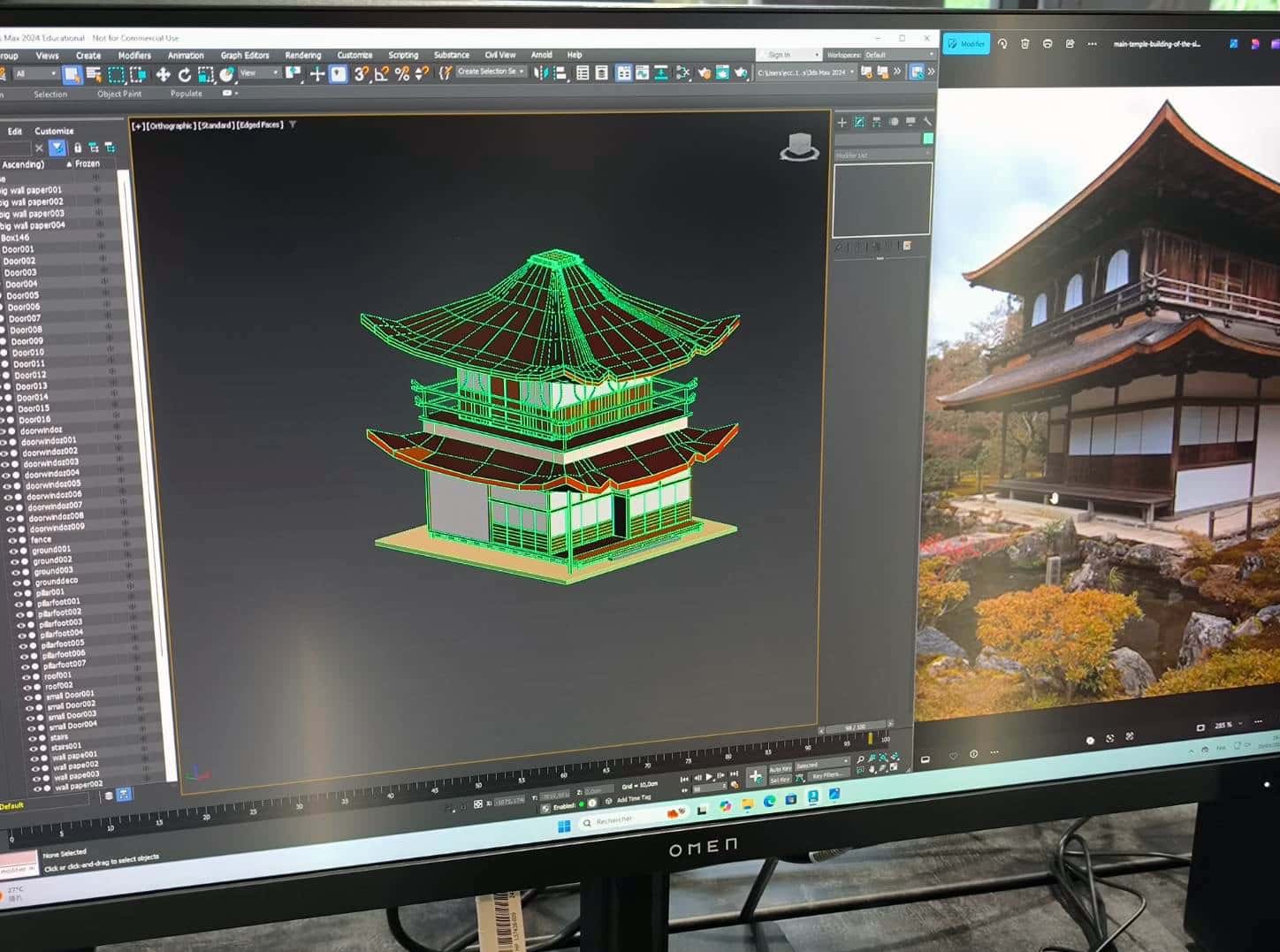Choose Rectangular Selection Region tool
The image size is (1280, 952).
(116, 75)
